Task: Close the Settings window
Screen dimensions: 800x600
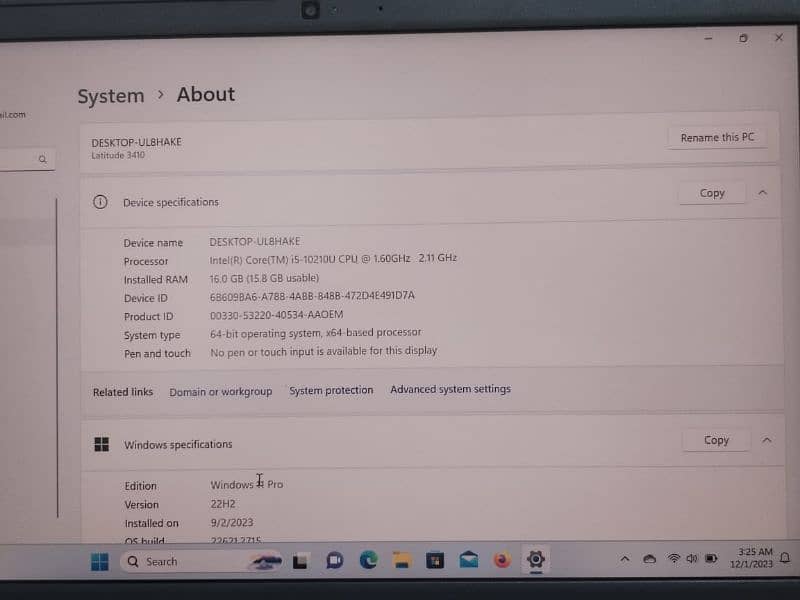Action: click(779, 37)
